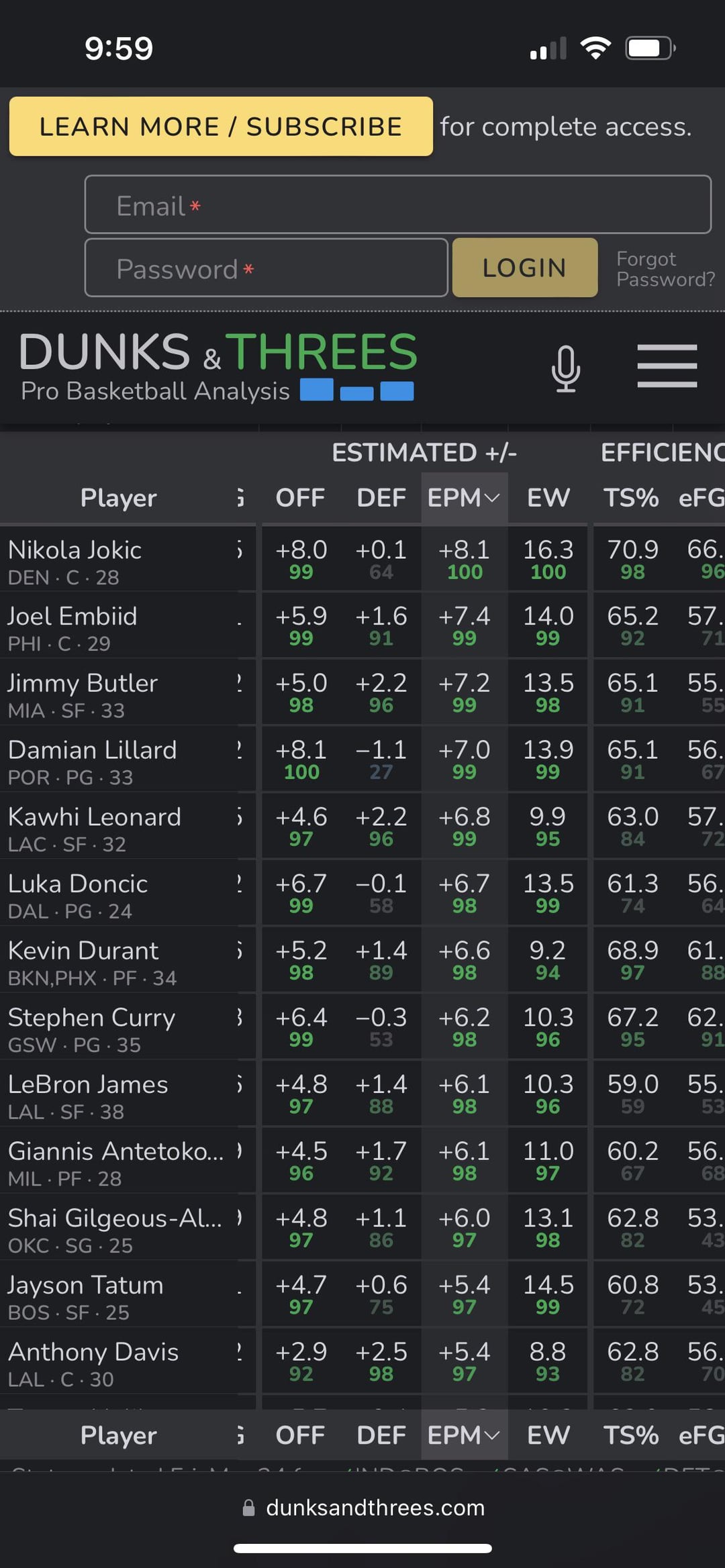Image resolution: width=725 pixels, height=1568 pixels.
Task: Click the Dunks & Threes logo
Action: coord(218,366)
